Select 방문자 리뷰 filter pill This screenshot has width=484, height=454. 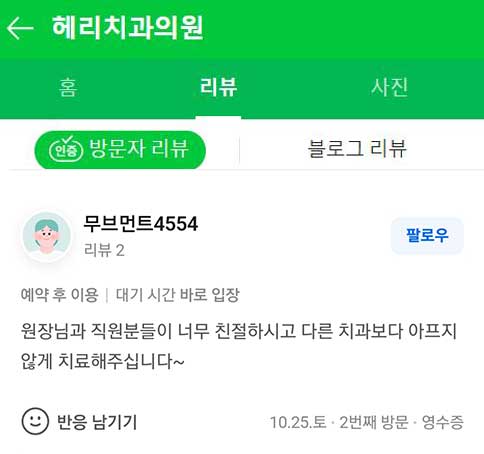point(120,150)
